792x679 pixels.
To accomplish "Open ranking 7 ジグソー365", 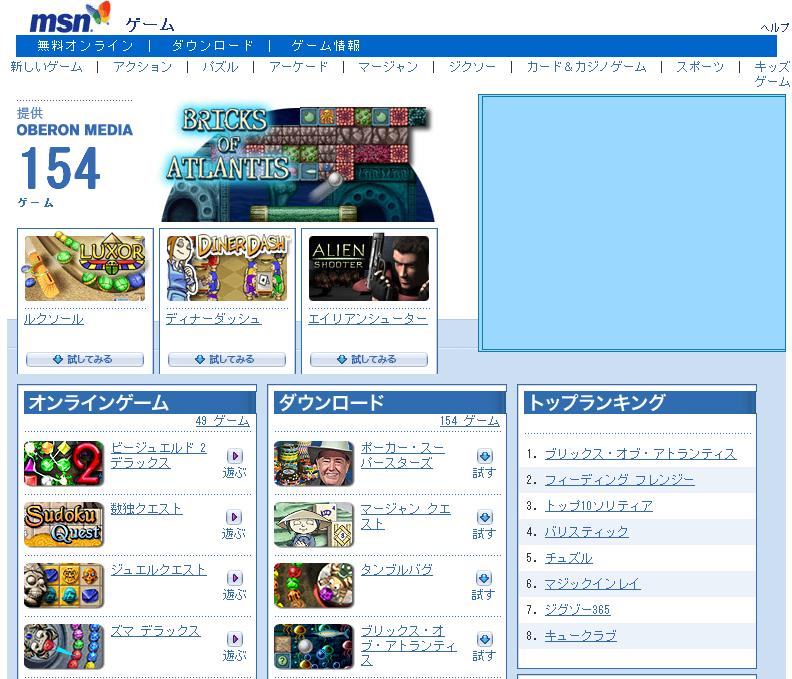I will pos(577,610).
